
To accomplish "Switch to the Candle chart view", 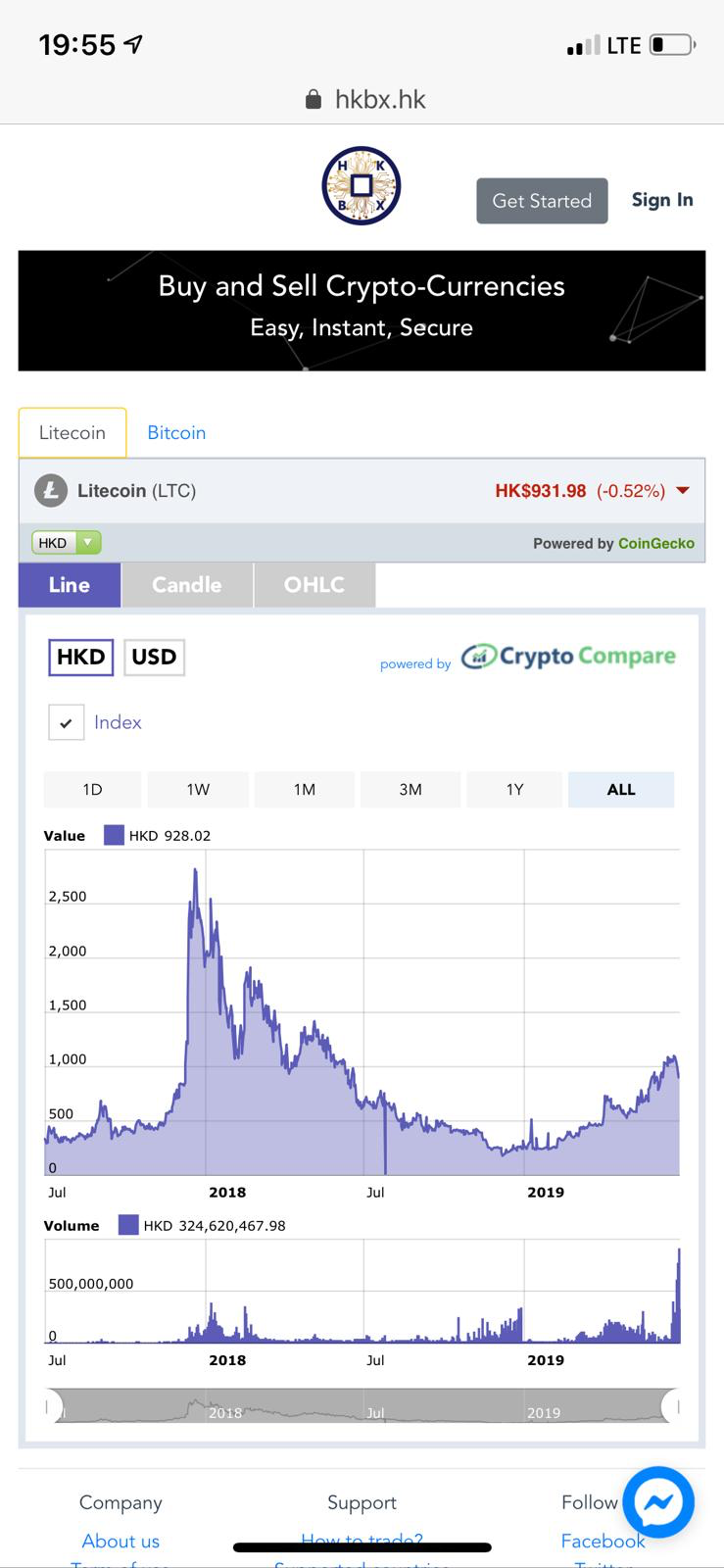I will coord(185,584).
